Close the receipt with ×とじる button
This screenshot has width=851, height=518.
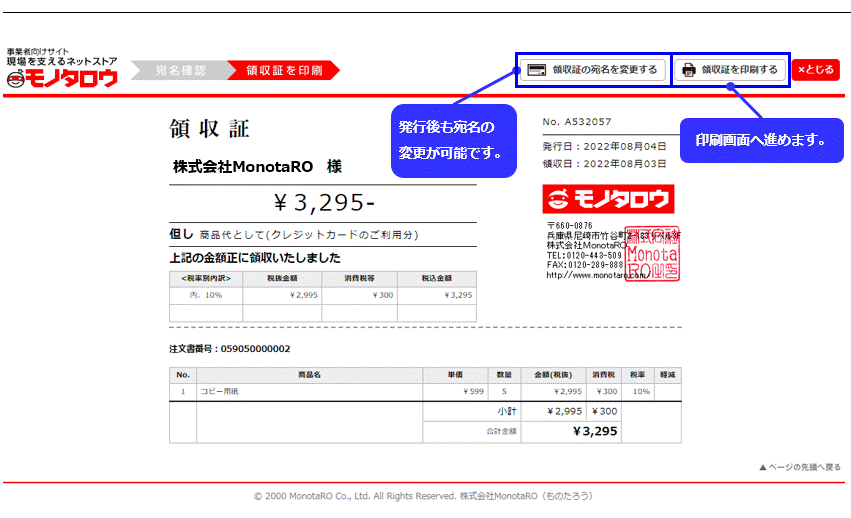pyautogui.click(x=816, y=70)
